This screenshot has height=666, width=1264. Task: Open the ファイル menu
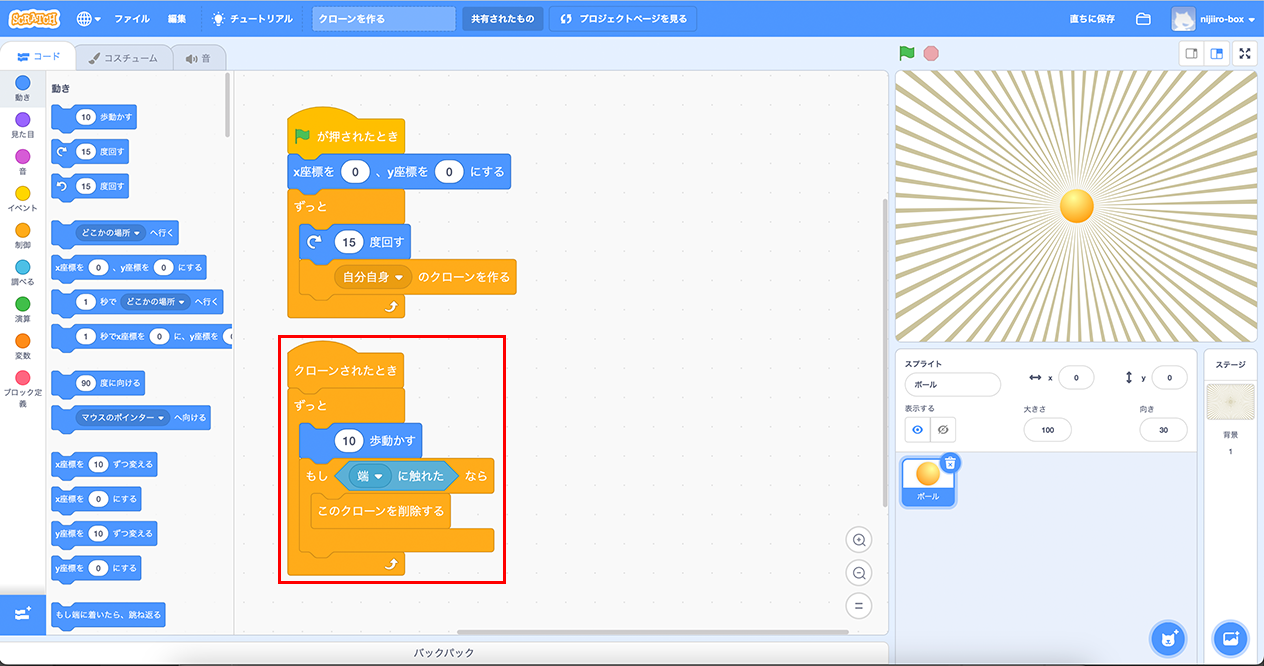pyautogui.click(x=132, y=19)
